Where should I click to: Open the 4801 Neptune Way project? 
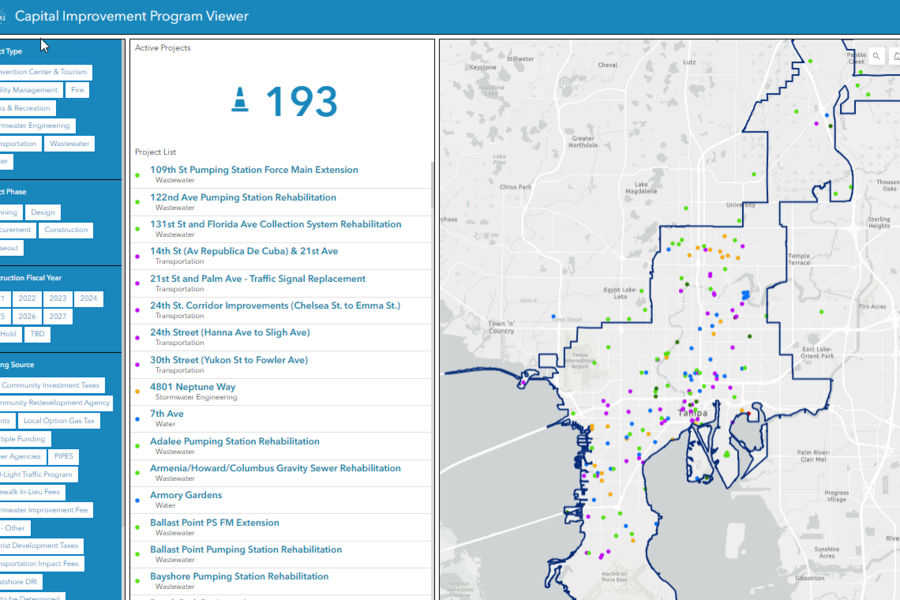tap(193, 387)
